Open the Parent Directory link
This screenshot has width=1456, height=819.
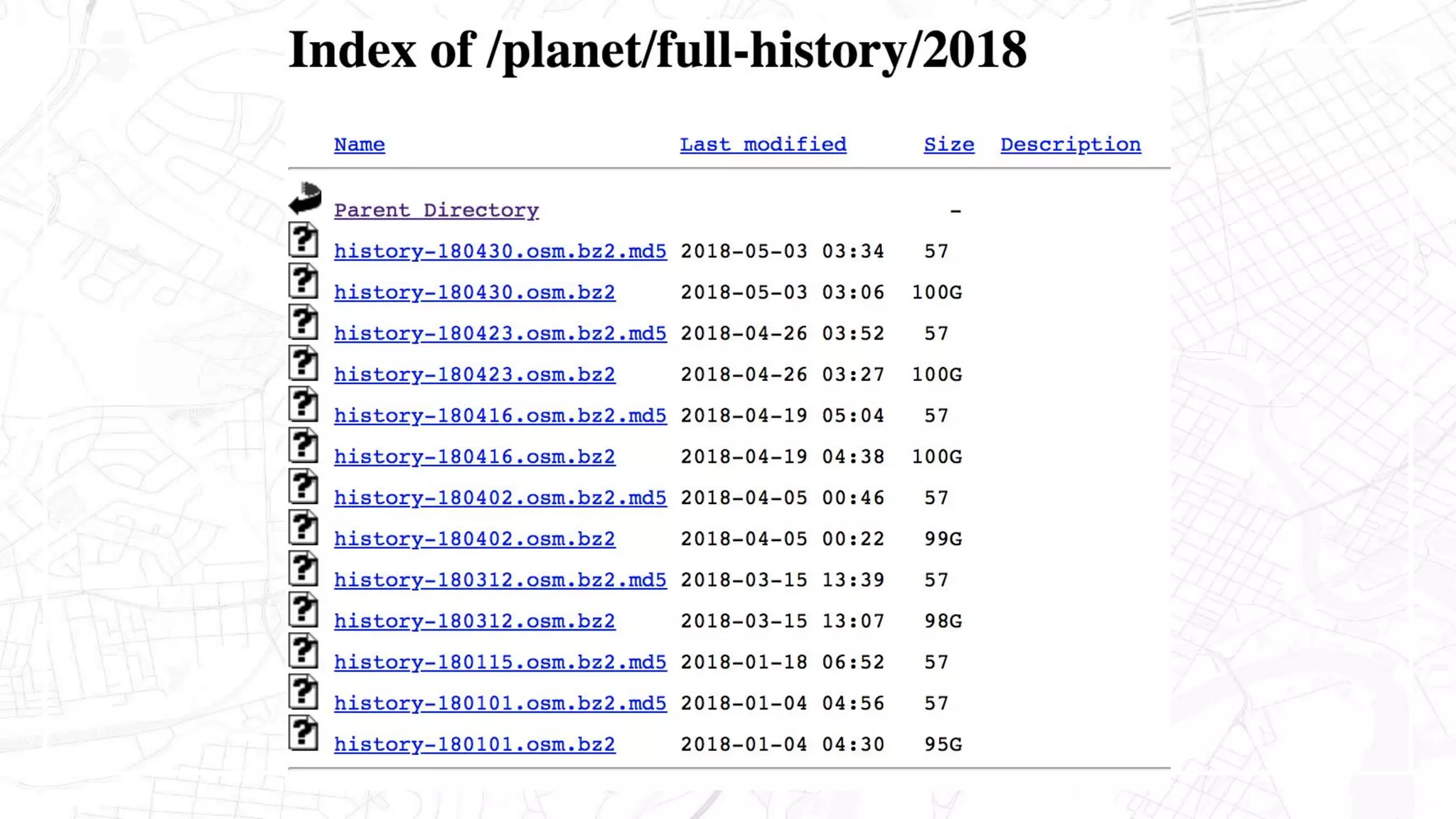pos(436,210)
